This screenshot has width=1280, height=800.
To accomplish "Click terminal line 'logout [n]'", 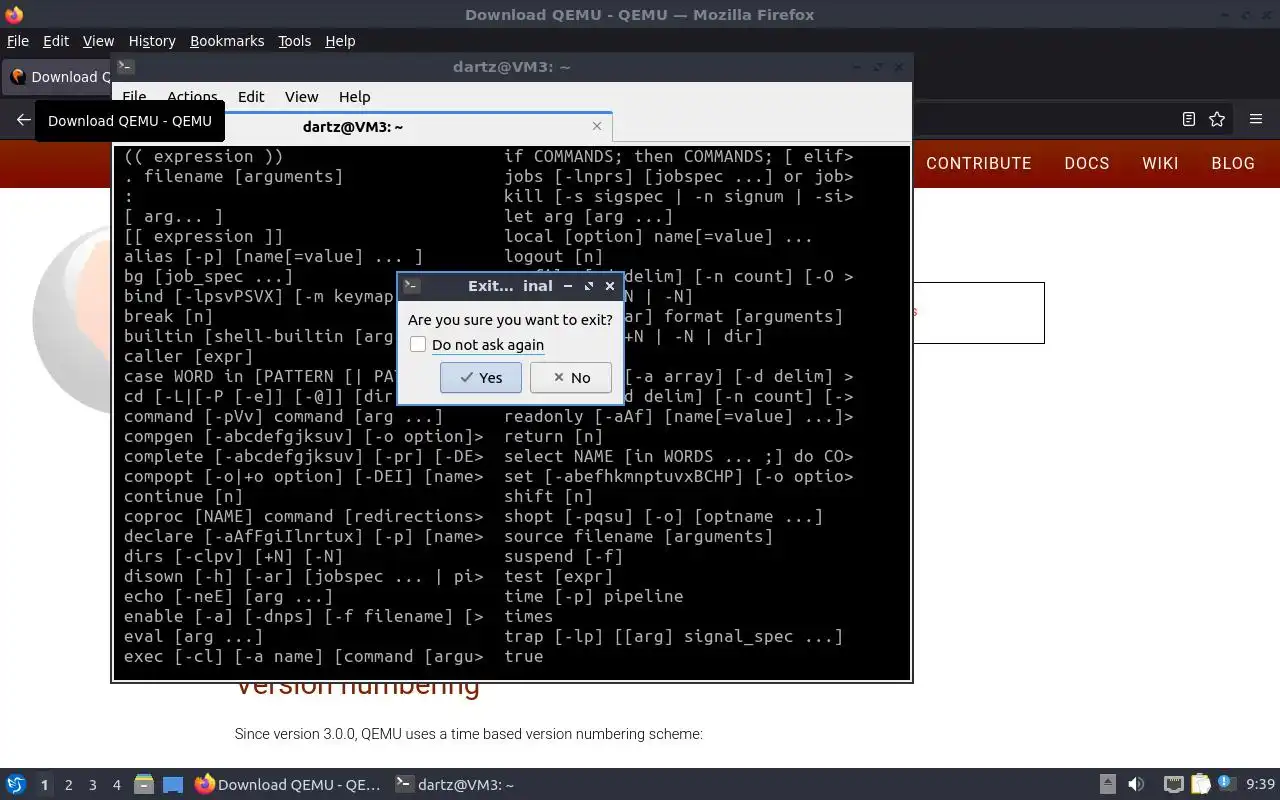I will [553, 256].
